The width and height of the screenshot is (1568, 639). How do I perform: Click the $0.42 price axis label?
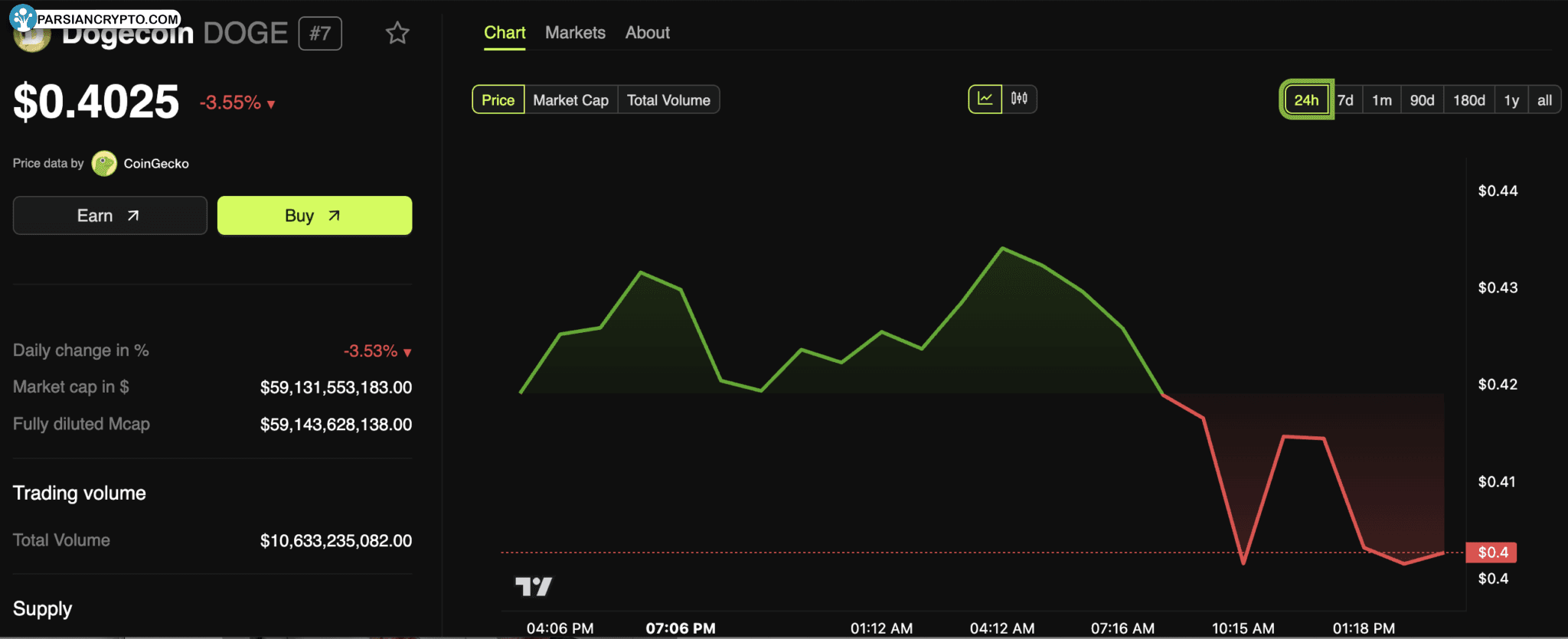tap(1498, 384)
